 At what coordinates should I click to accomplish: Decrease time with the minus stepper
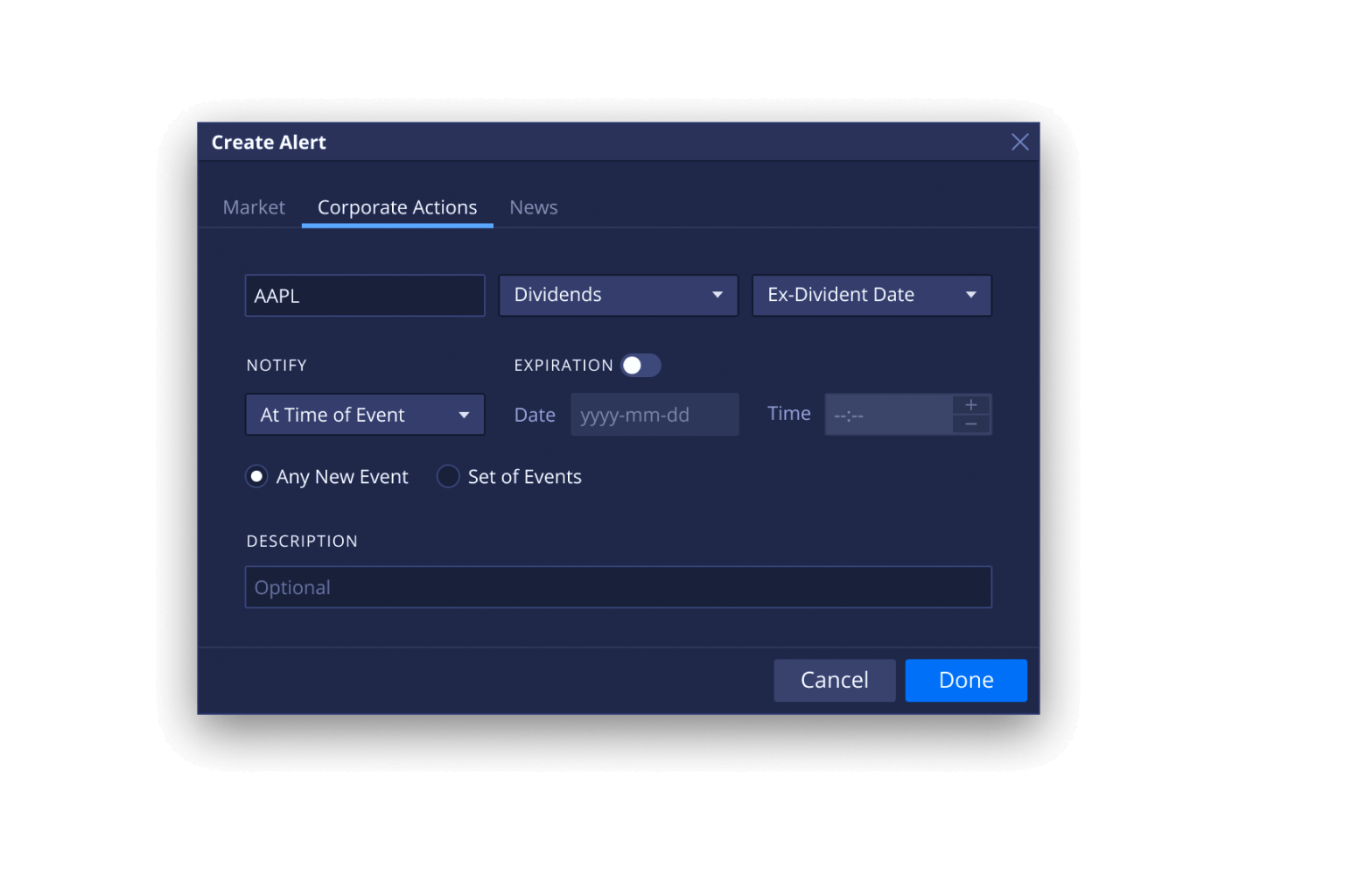(x=970, y=424)
